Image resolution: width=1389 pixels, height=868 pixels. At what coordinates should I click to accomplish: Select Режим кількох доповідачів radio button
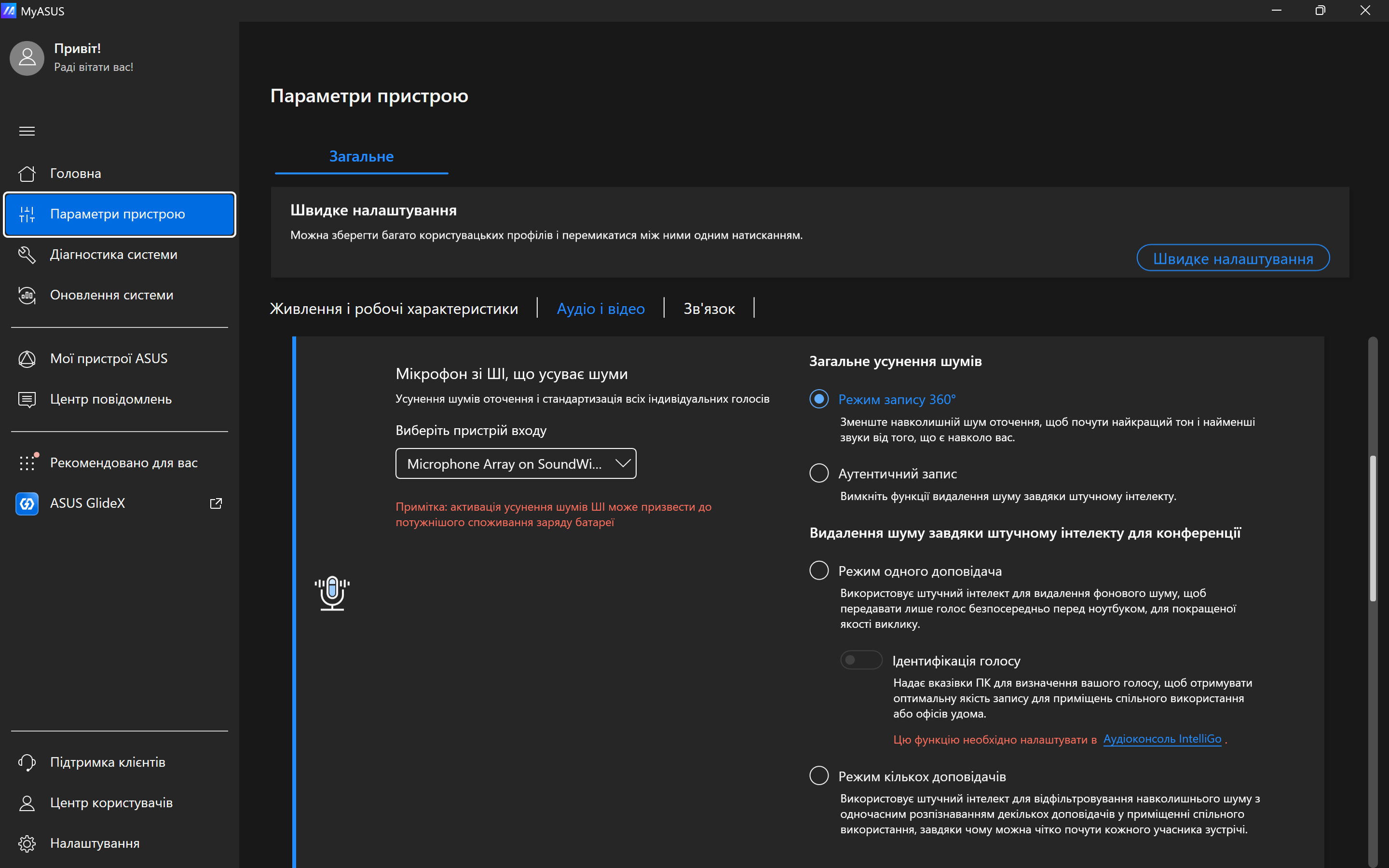[819, 776]
